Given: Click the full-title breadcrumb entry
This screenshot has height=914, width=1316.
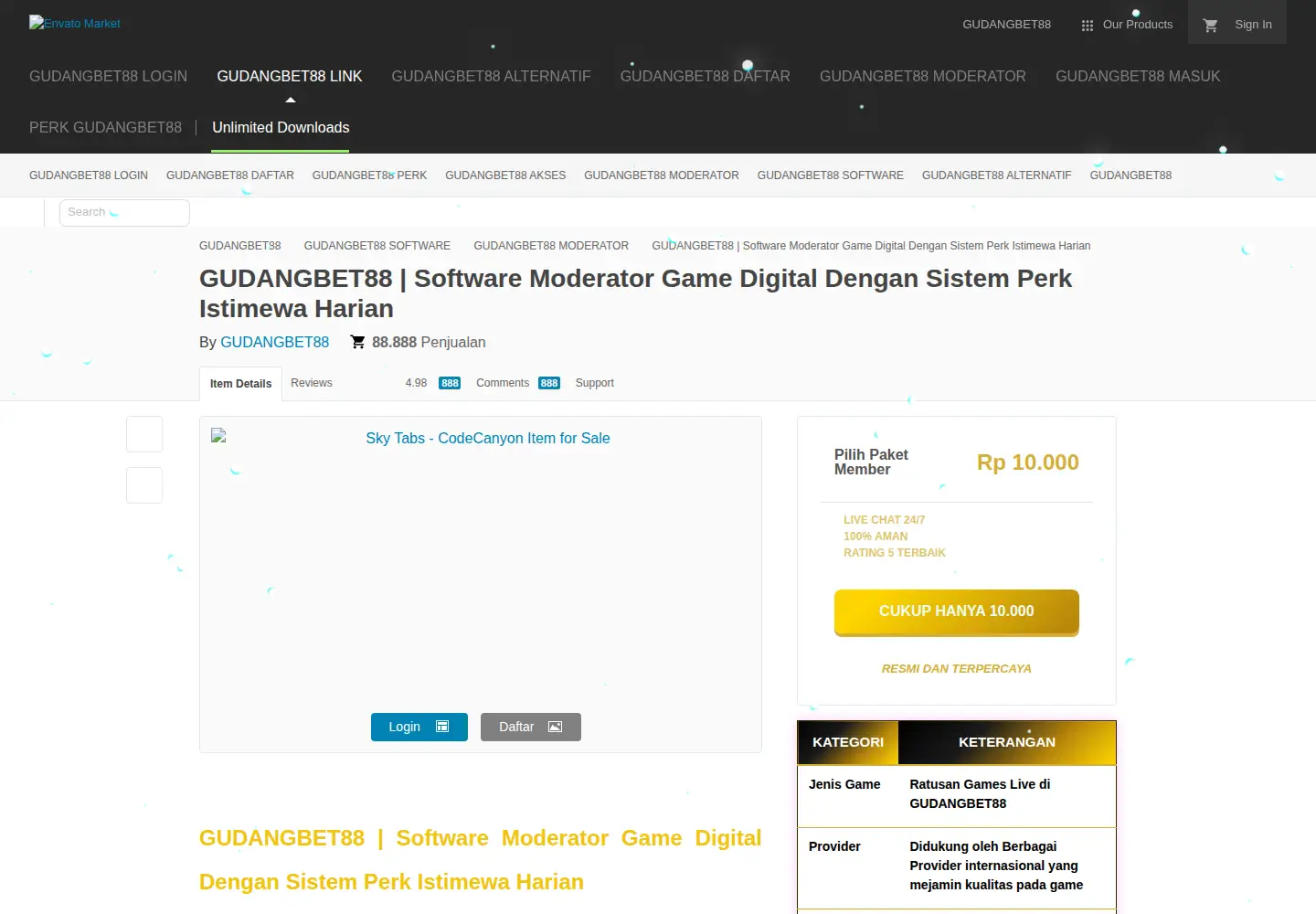Looking at the screenshot, I should [x=871, y=246].
